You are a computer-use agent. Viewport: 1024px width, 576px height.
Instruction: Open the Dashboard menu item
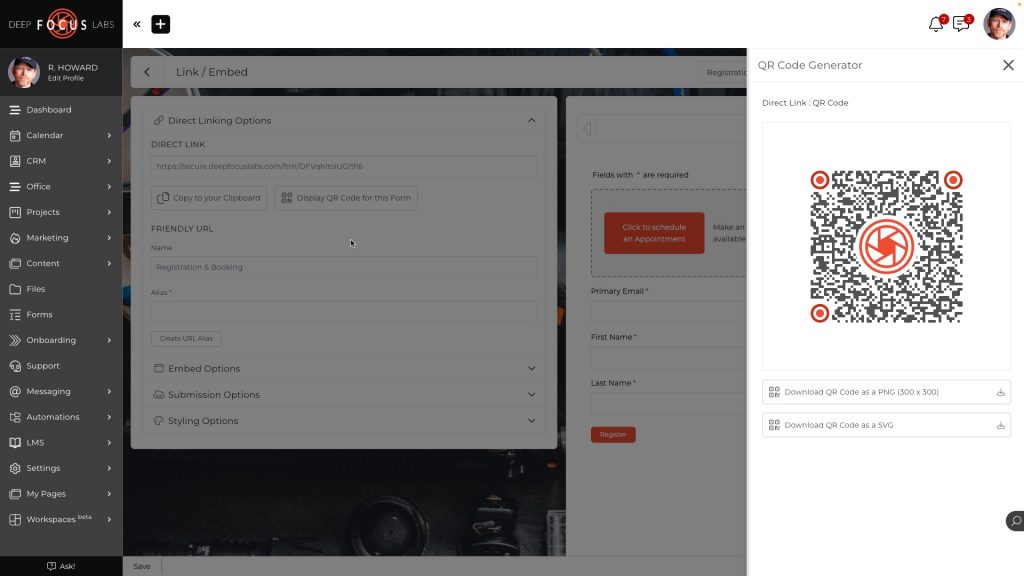tap(49, 110)
